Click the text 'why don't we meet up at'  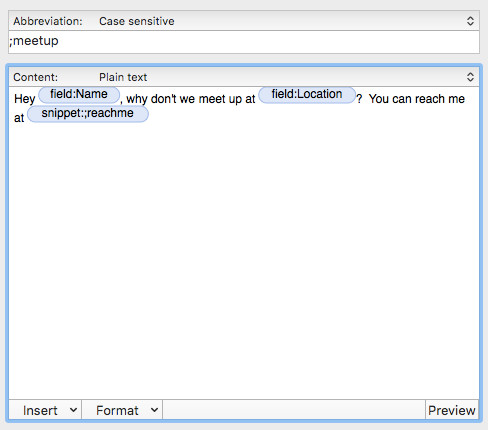tap(191, 99)
